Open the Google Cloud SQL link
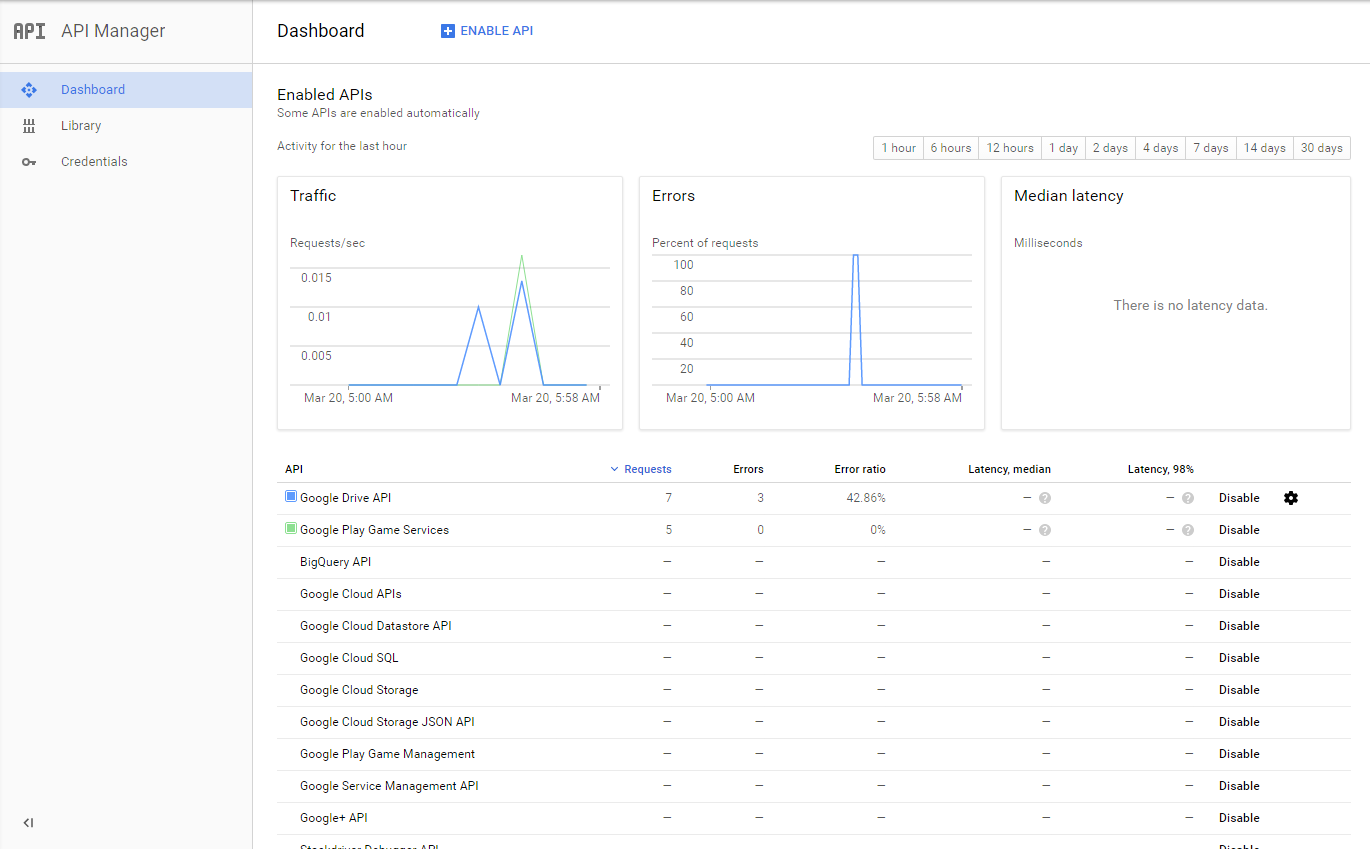This screenshot has width=1370, height=849. 349,658
